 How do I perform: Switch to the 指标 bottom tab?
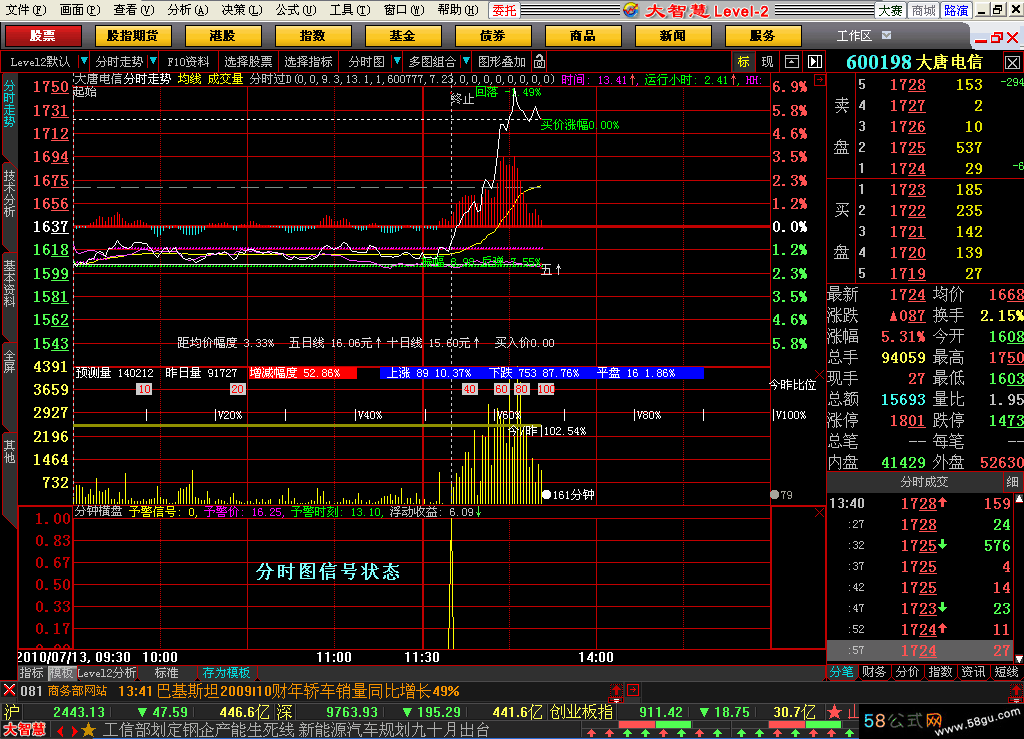(x=31, y=672)
